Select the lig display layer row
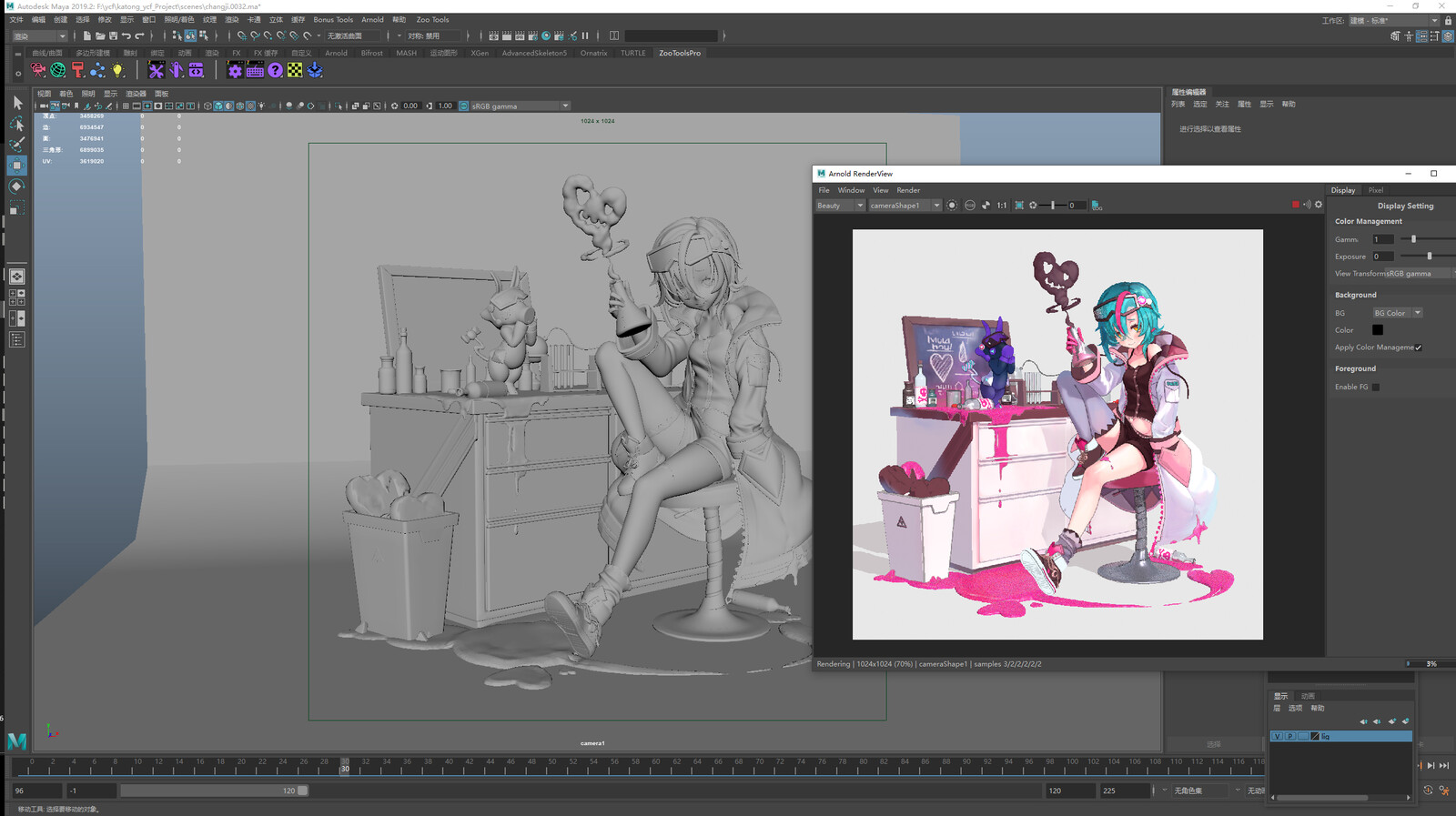This screenshot has width=1456, height=816. coord(1341,736)
